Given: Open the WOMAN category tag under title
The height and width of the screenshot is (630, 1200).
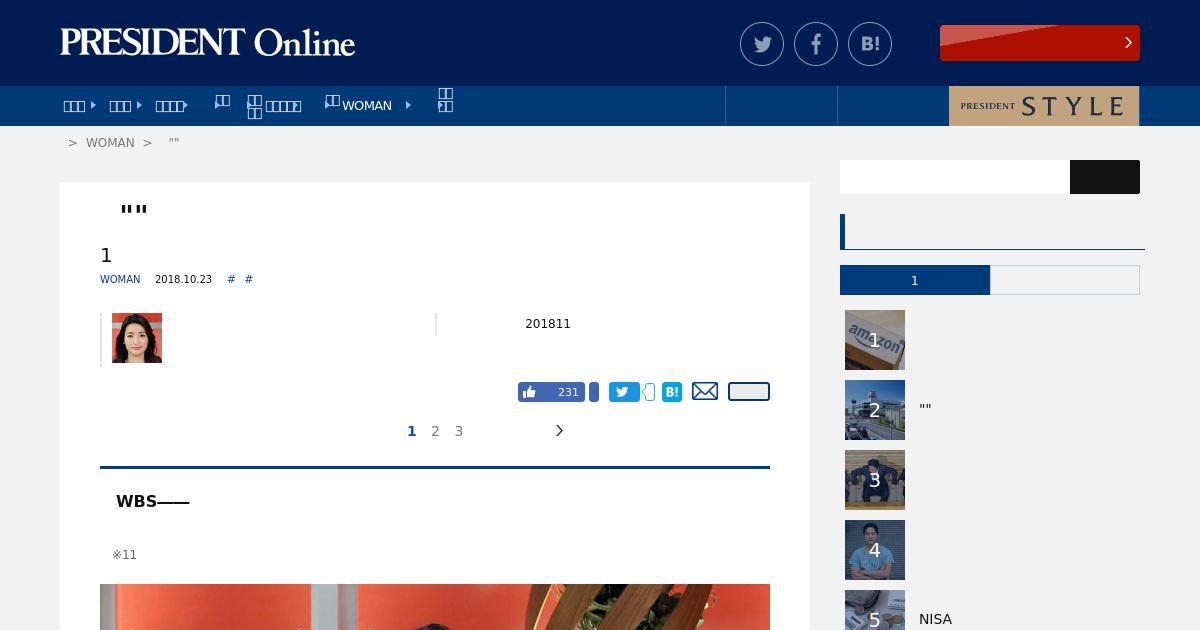Looking at the screenshot, I should (120, 279).
